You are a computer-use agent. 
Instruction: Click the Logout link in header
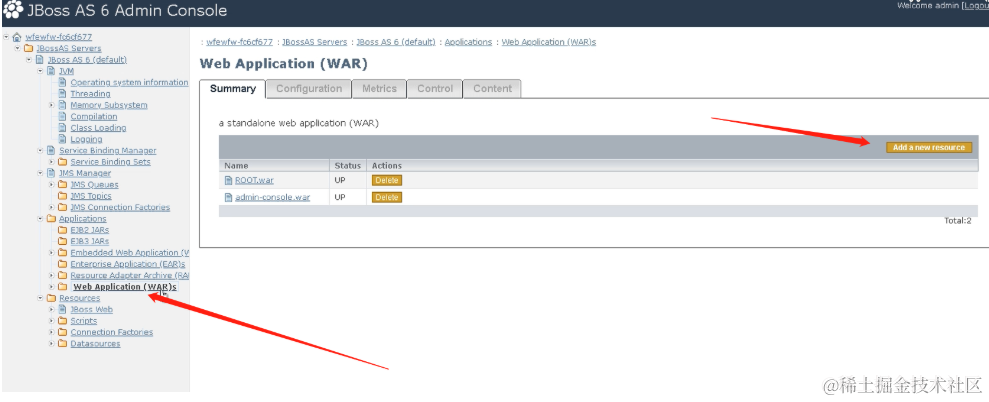click(x=975, y=6)
